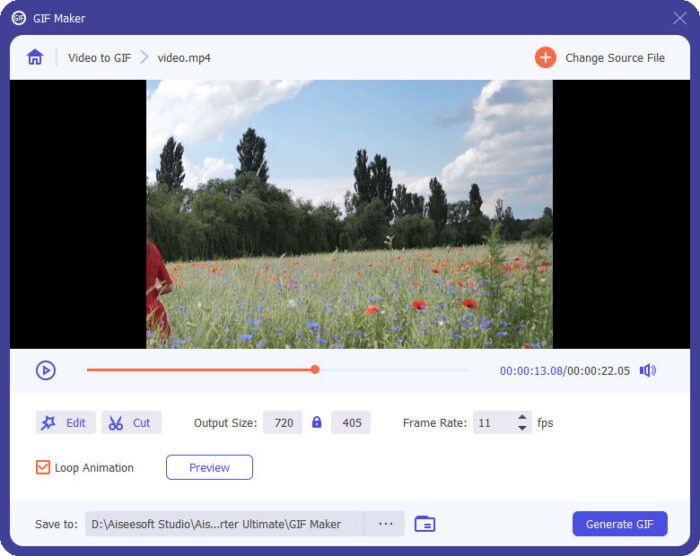The image size is (700, 556).
Task: Toggle the aspect ratio lock icon
Action: pos(317,423)
